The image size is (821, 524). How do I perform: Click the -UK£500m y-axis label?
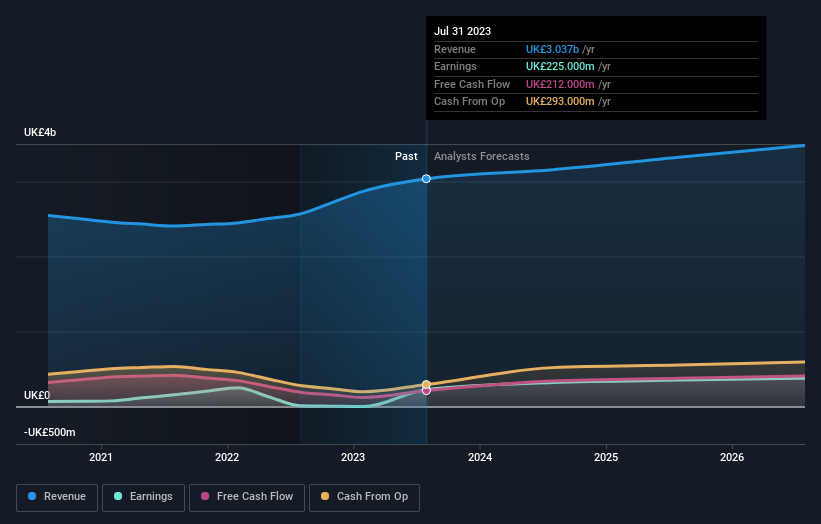coord(50,432)
